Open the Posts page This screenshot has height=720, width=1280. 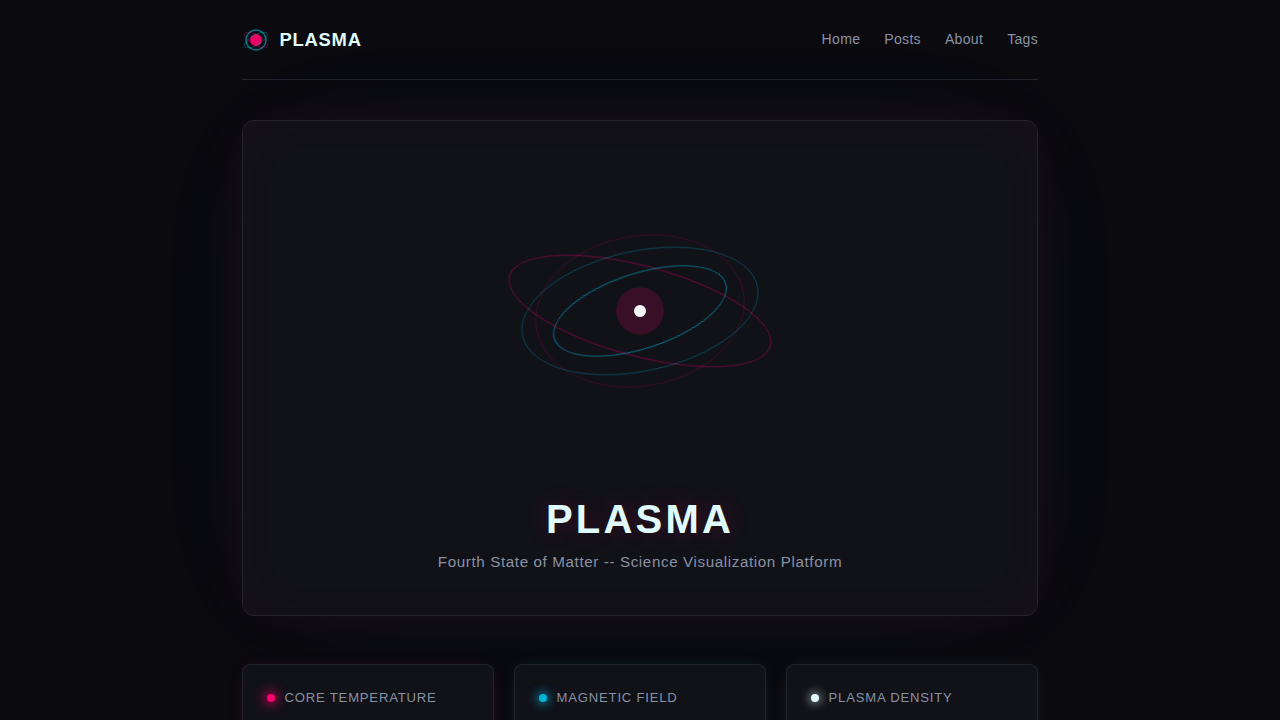(902, 39)
